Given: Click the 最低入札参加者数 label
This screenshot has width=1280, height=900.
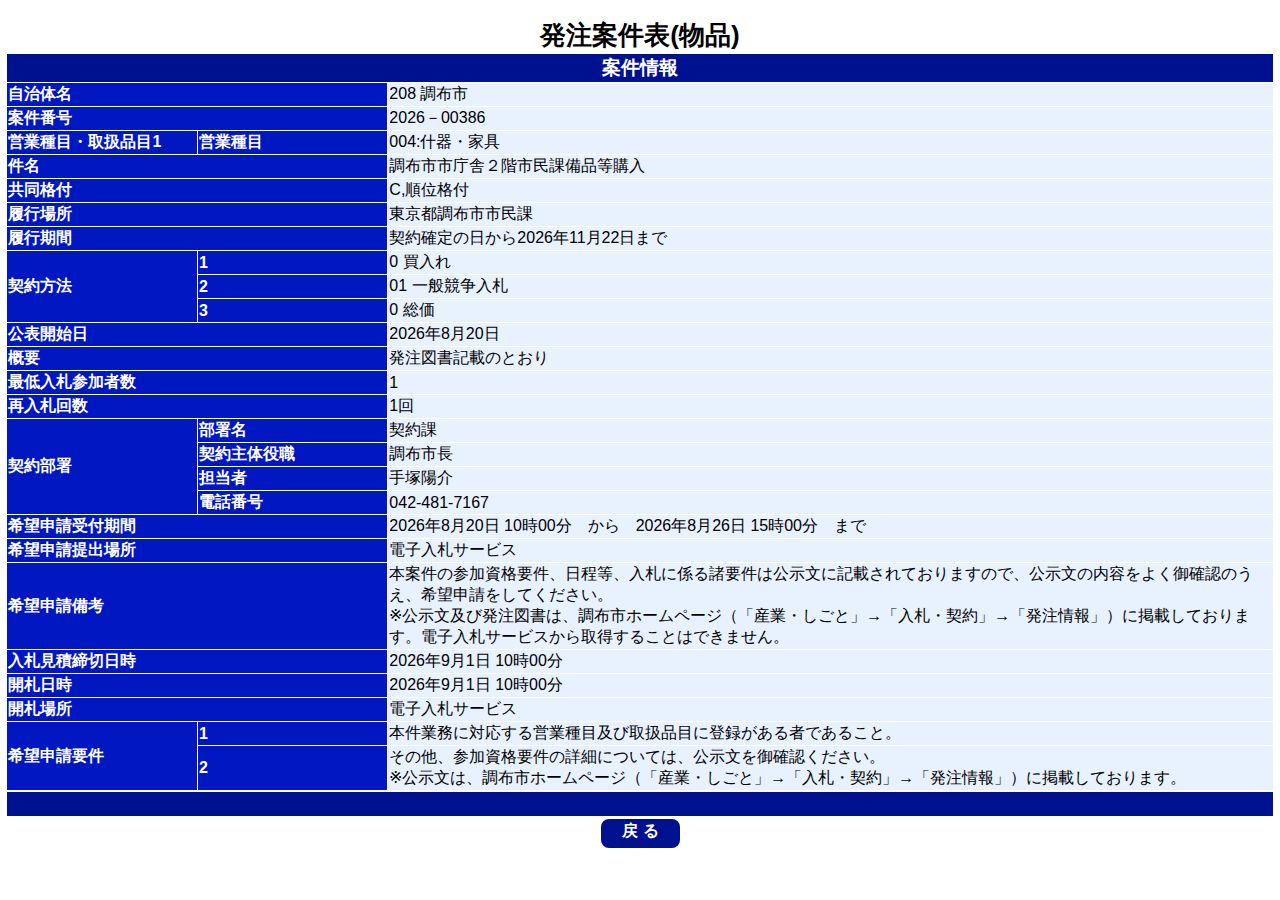Looking at the screenshot, I should pyautogui.click(x=197, y=382).
